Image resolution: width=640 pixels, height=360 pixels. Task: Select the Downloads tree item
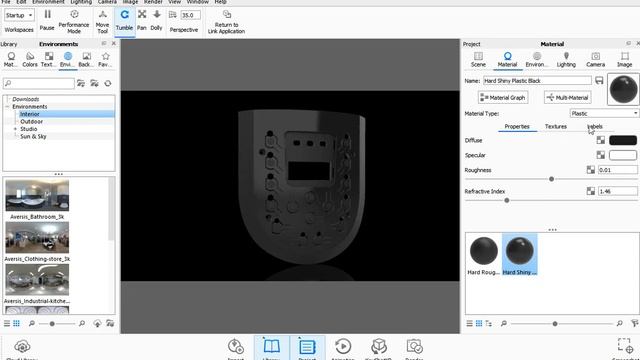pos(26,99)
